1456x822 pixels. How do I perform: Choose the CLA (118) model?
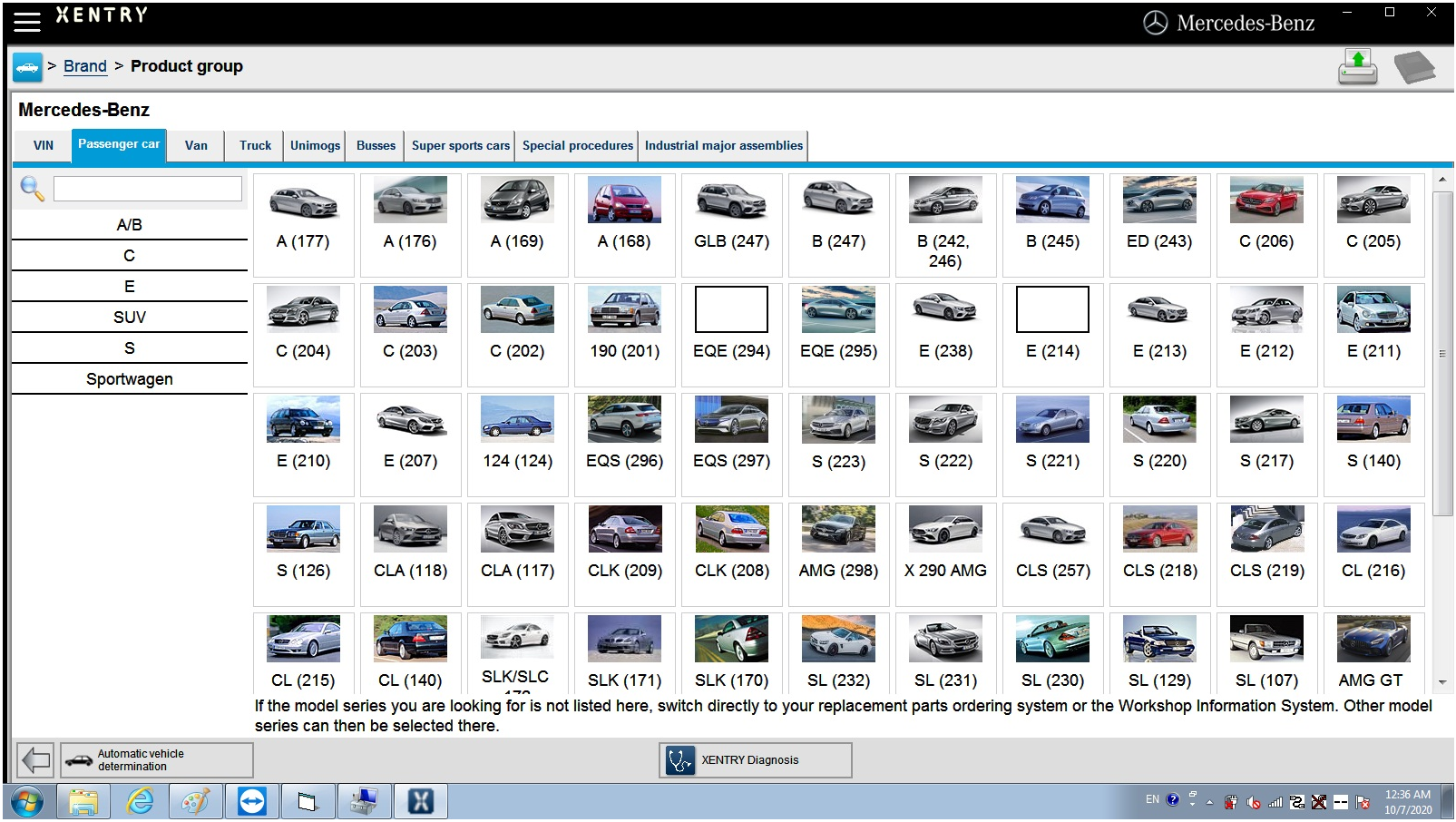pos(410,554)
